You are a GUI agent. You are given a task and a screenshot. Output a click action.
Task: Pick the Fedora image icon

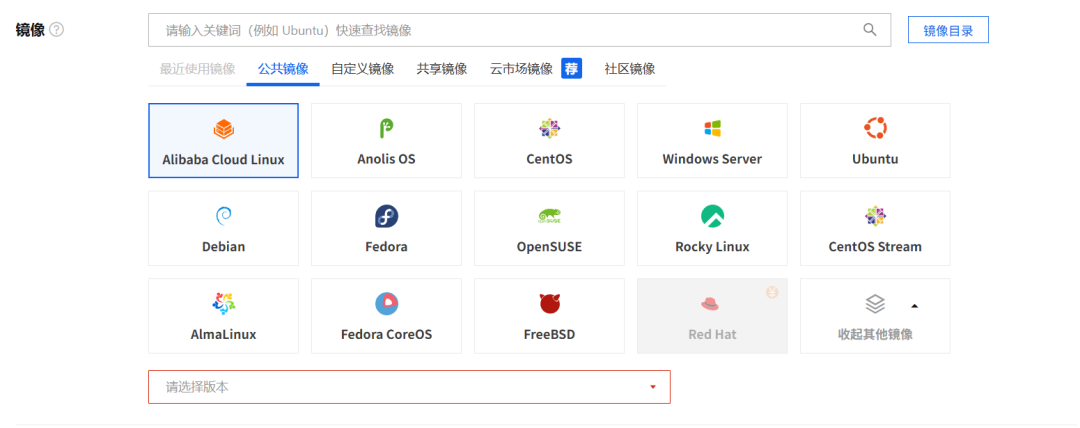pos(386,216)
